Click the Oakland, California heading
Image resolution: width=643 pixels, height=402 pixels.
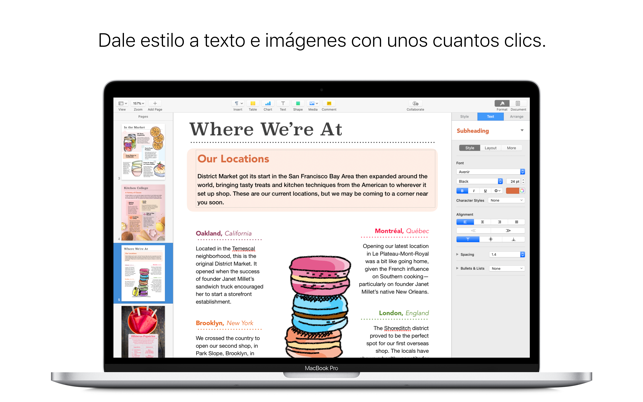click(x=223, y=233)
